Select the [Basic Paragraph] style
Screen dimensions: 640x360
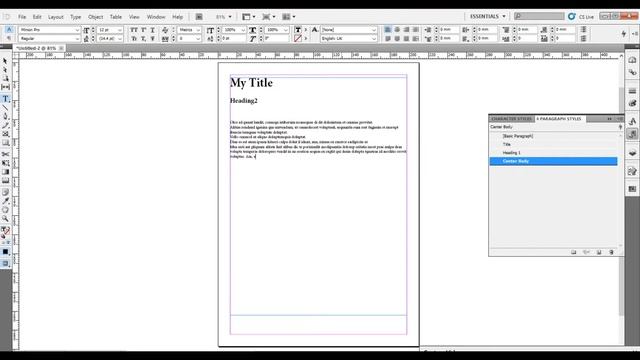point(553,136)
